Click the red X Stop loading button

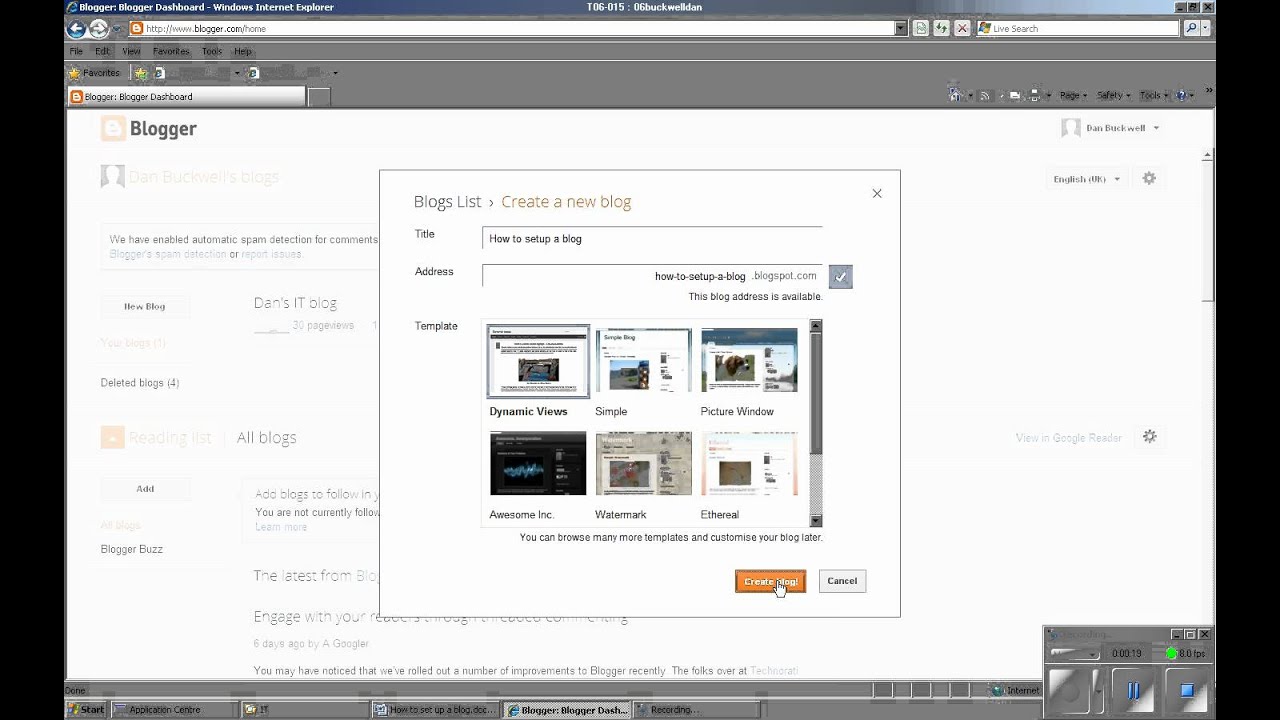click(x=962, y=29)
